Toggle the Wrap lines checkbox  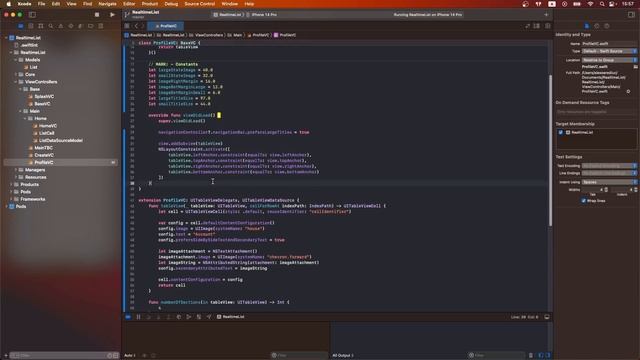(x=583, y=201)
